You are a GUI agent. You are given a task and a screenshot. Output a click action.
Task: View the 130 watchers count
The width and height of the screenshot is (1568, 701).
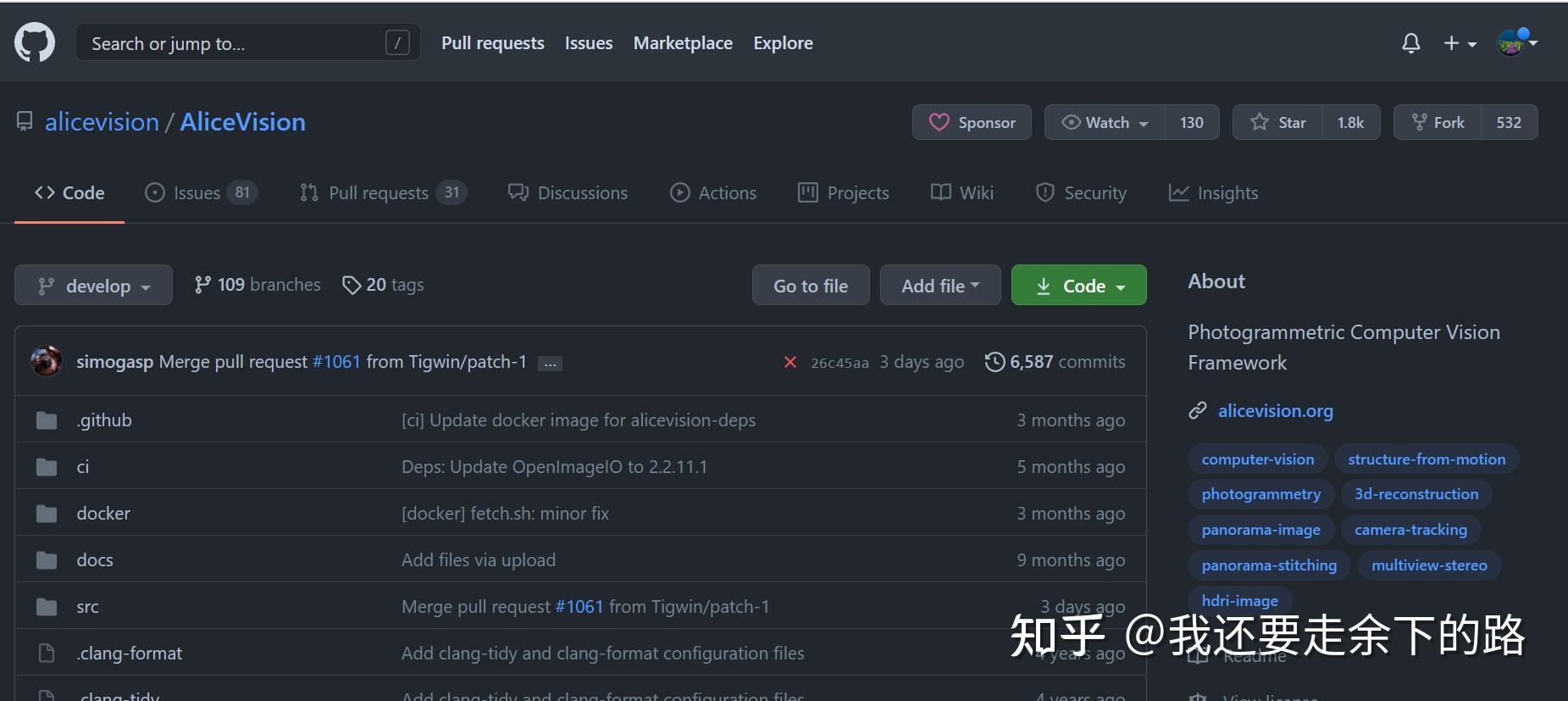[x=1192, y=122]
